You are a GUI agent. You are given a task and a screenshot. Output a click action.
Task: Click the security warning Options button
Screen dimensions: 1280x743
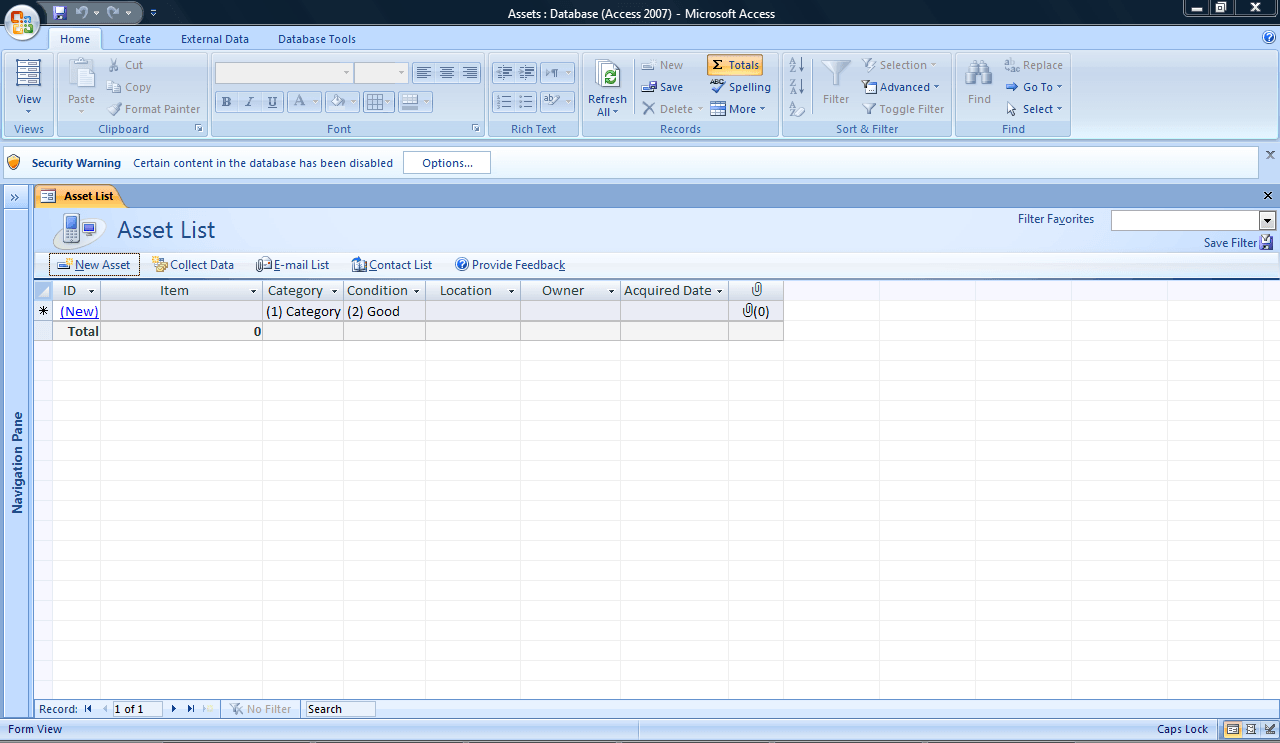click(x=447, y=163)
